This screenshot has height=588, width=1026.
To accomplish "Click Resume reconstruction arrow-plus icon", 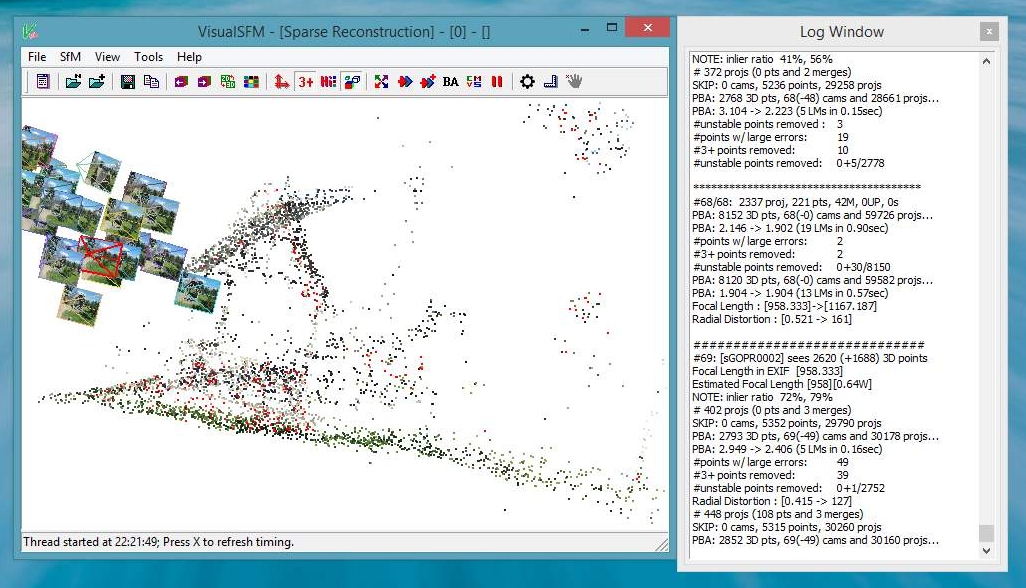I will point(428,82).
